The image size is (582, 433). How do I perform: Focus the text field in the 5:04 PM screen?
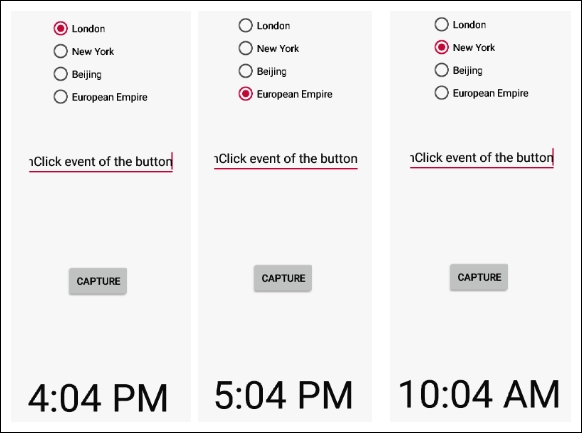[x=286, y=159]
